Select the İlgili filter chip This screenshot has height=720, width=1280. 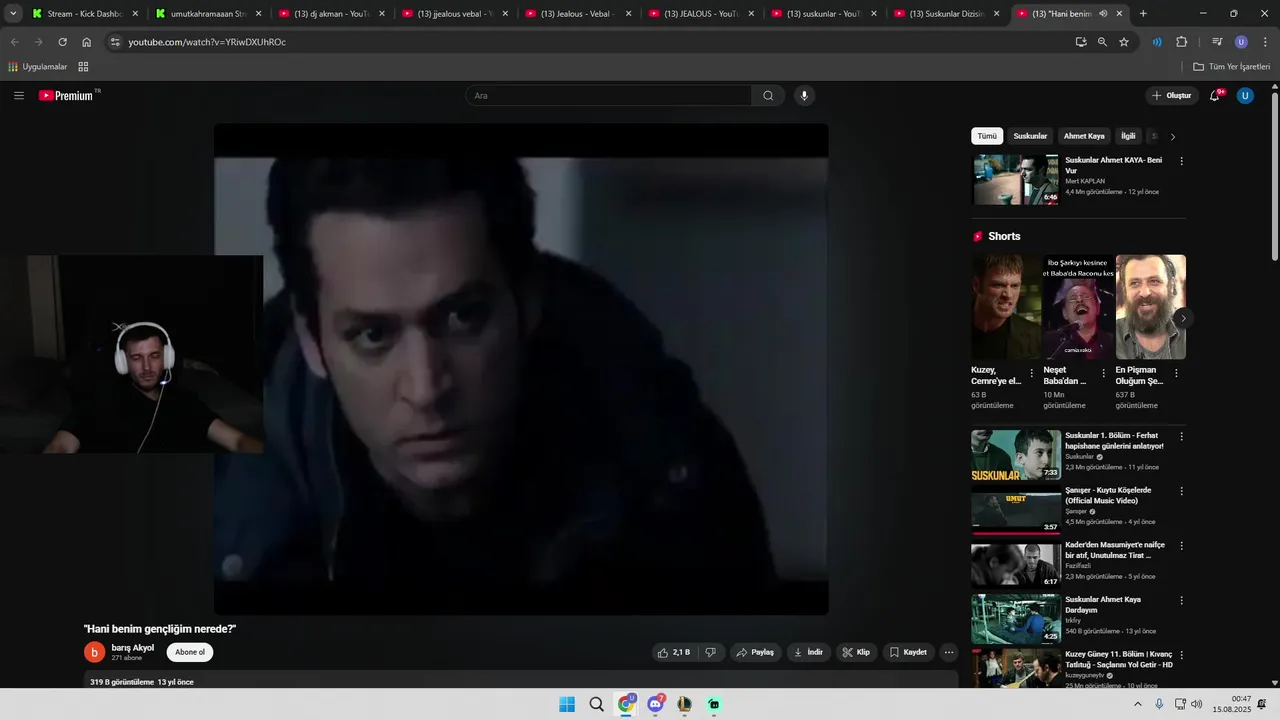click(1128, 136)
